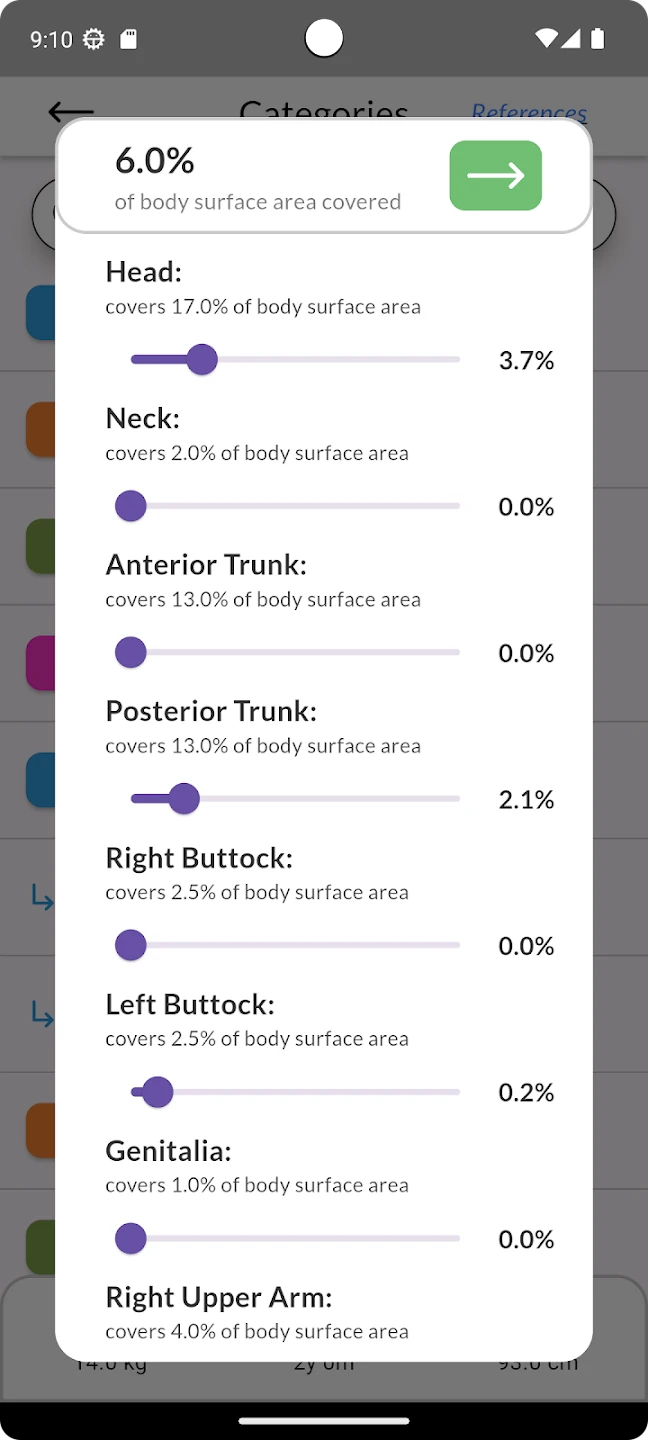This screenshot has height=1440, width=648.
Task: Click the settings gear in status bar
Action: [94, 39]
